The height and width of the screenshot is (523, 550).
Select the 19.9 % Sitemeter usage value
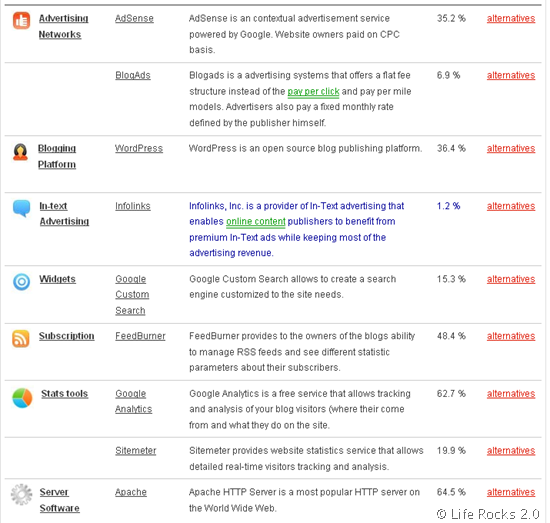[x=451, y=450]
